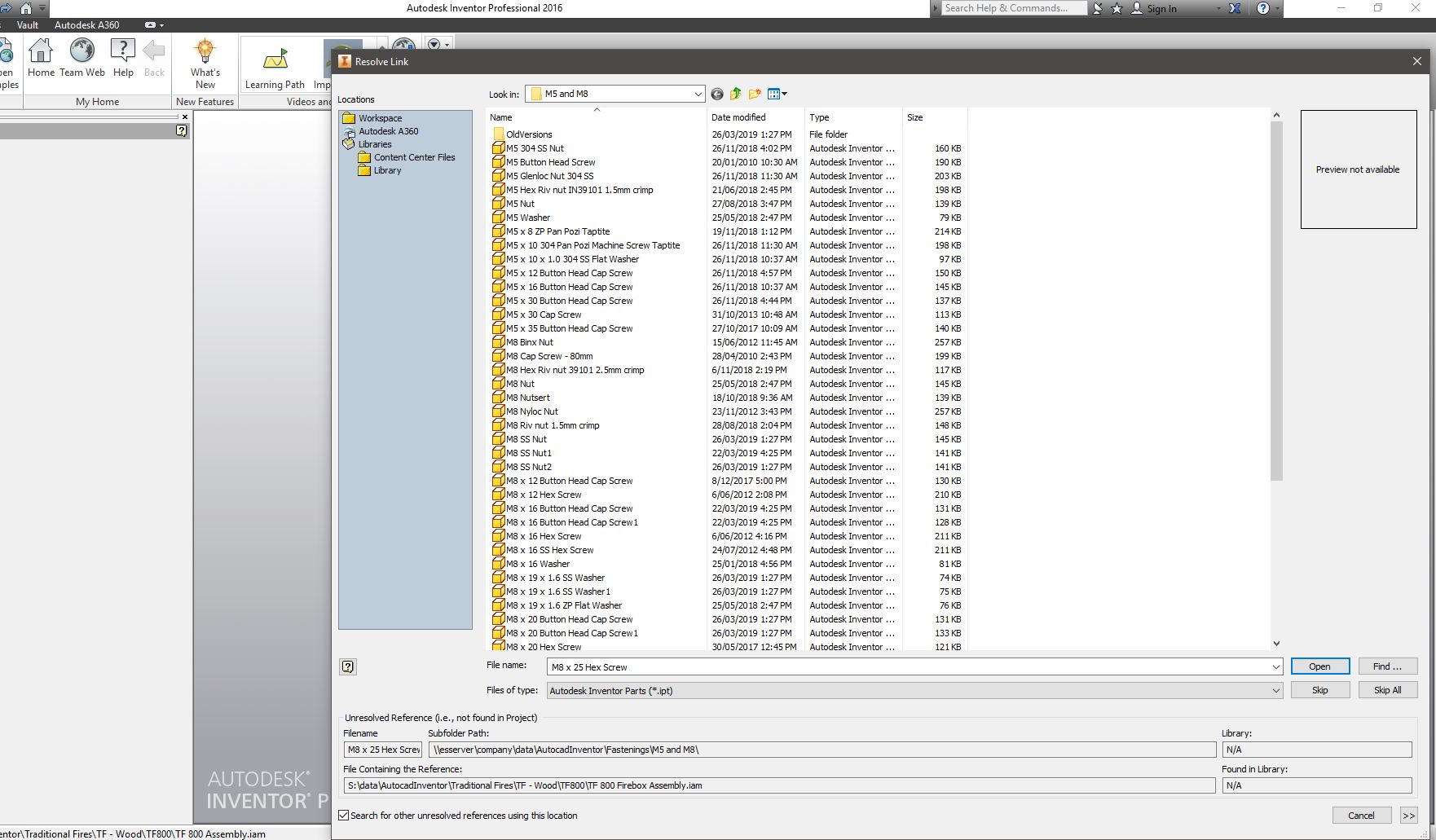Viewport: 1436px width, 840px height.
Task: Select M5 Glenloc Nut 304 SS file
Action: (549, 176)
